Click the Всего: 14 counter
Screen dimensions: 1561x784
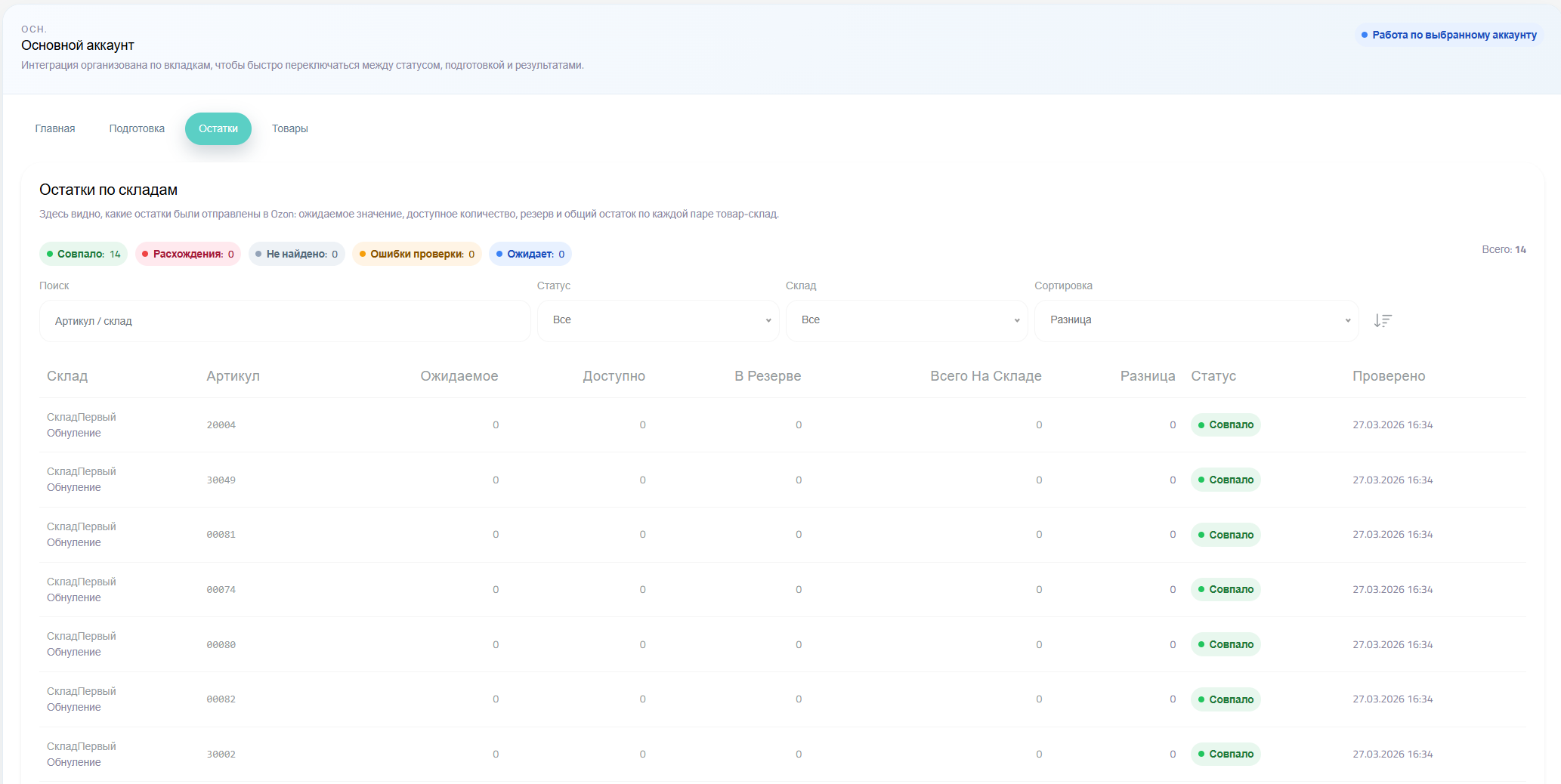click(1504, 249)
